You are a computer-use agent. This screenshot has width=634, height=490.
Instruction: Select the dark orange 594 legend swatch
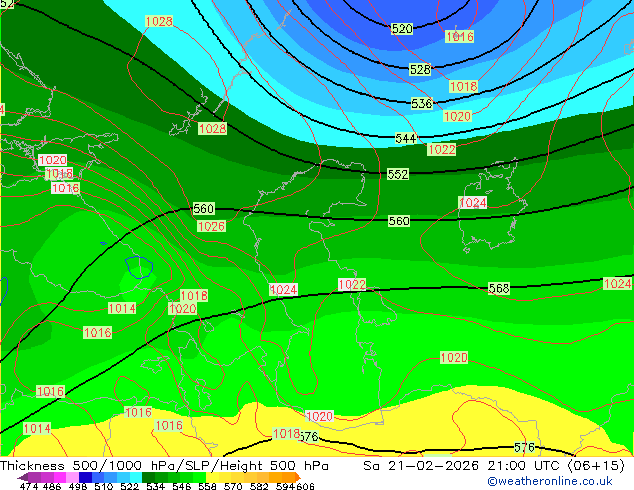click(288, 477)
